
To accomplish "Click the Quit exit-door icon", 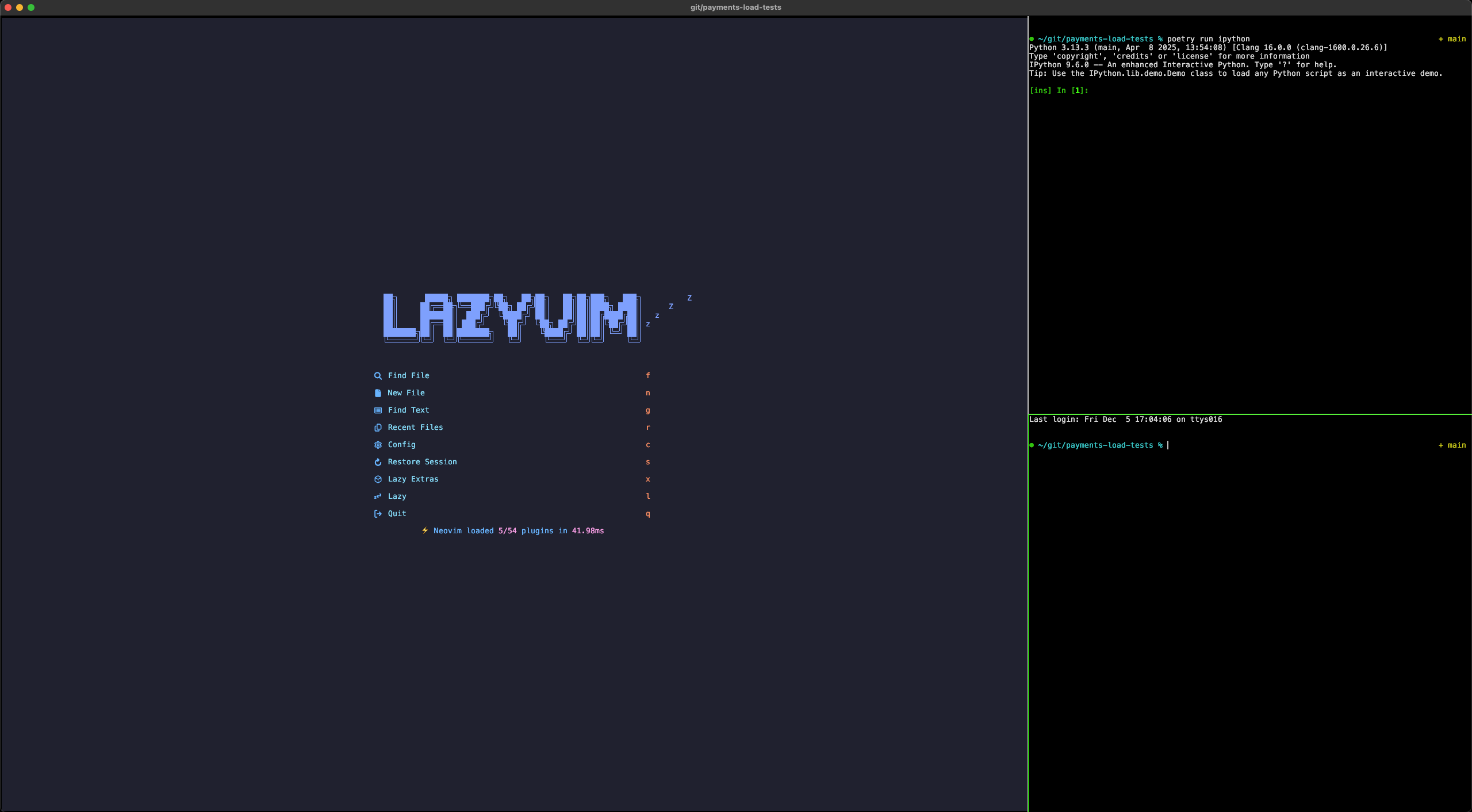I will pyautogui.click(x=378, y=514).
